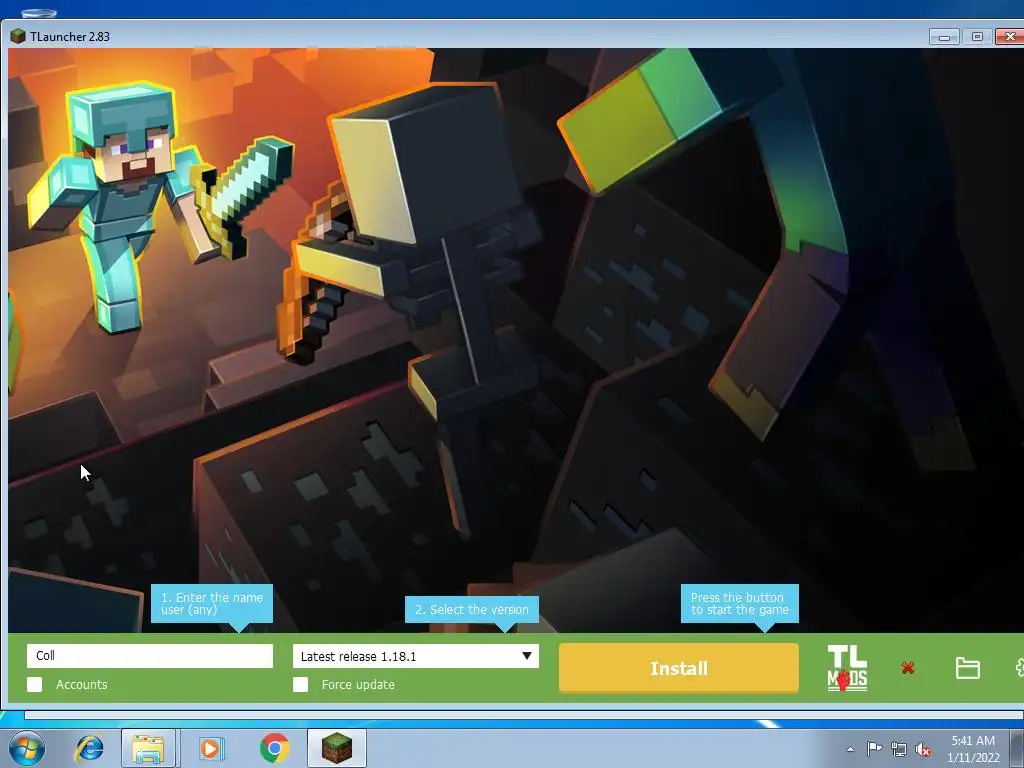Click the Force update label text
This screenshot has width=1024, height=768.
tap(358, 684)
